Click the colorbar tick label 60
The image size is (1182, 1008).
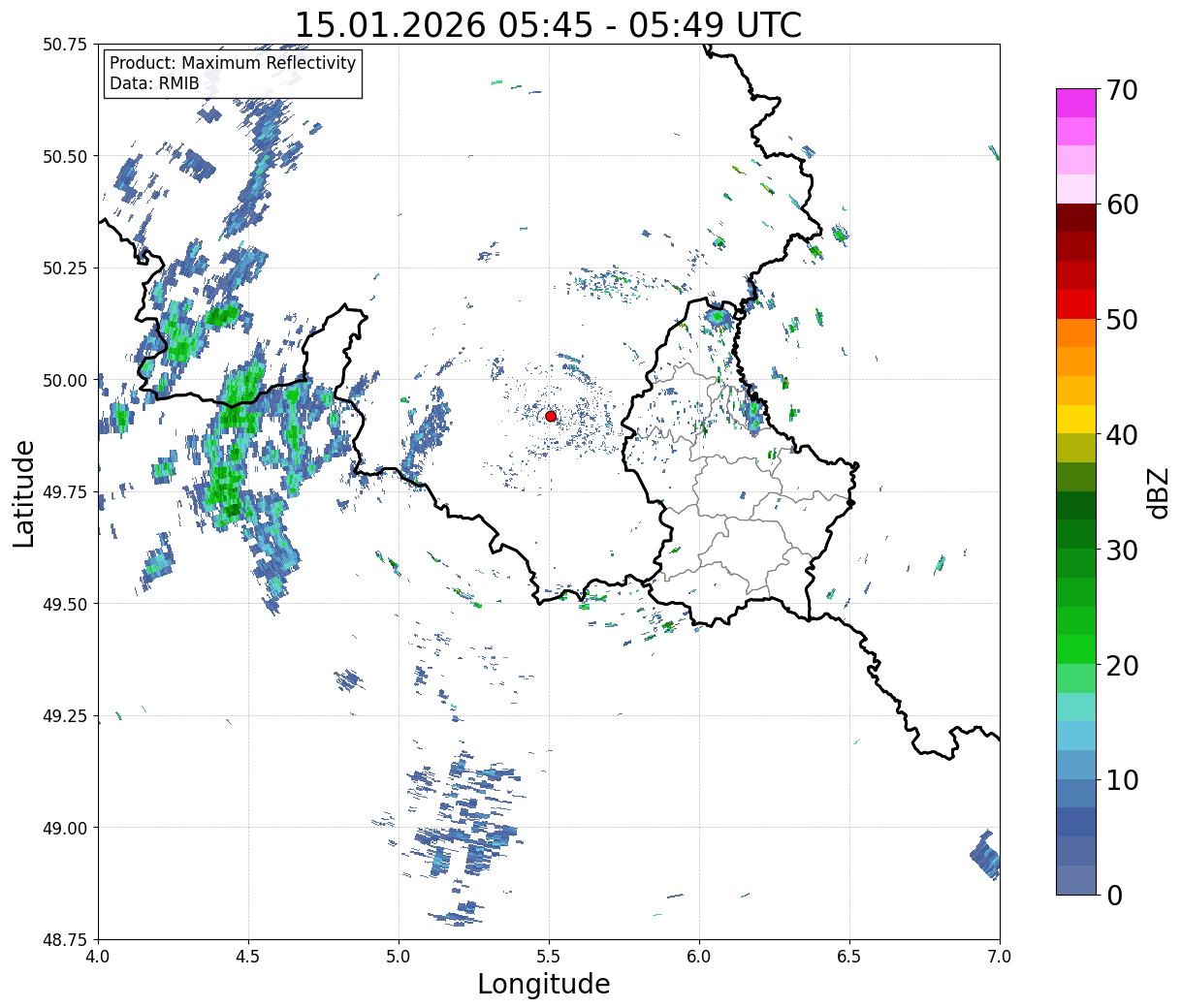1122,205
